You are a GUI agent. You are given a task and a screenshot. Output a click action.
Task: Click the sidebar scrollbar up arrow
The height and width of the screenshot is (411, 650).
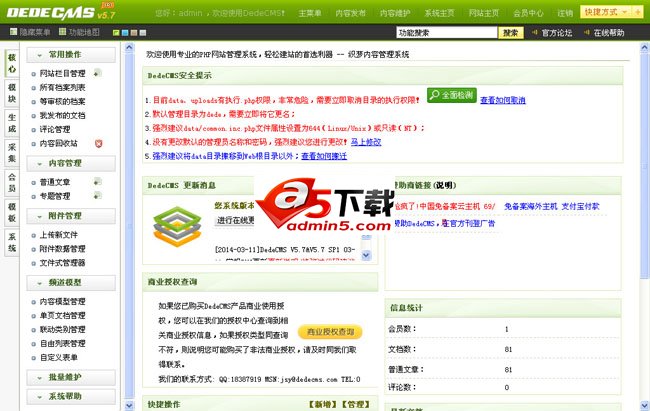tap(129, 47)
